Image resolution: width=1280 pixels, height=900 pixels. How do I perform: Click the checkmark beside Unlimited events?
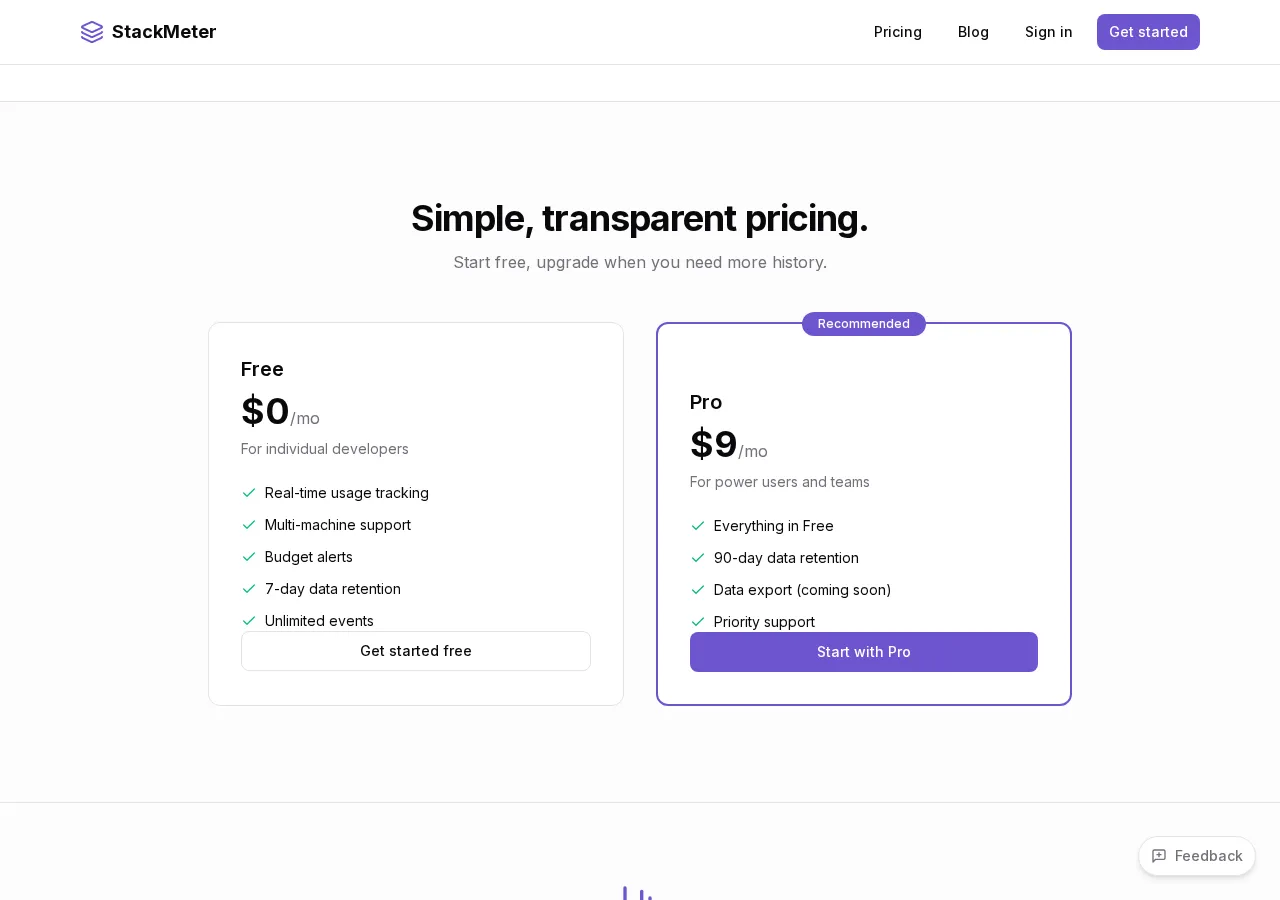(x=249, y=621)
